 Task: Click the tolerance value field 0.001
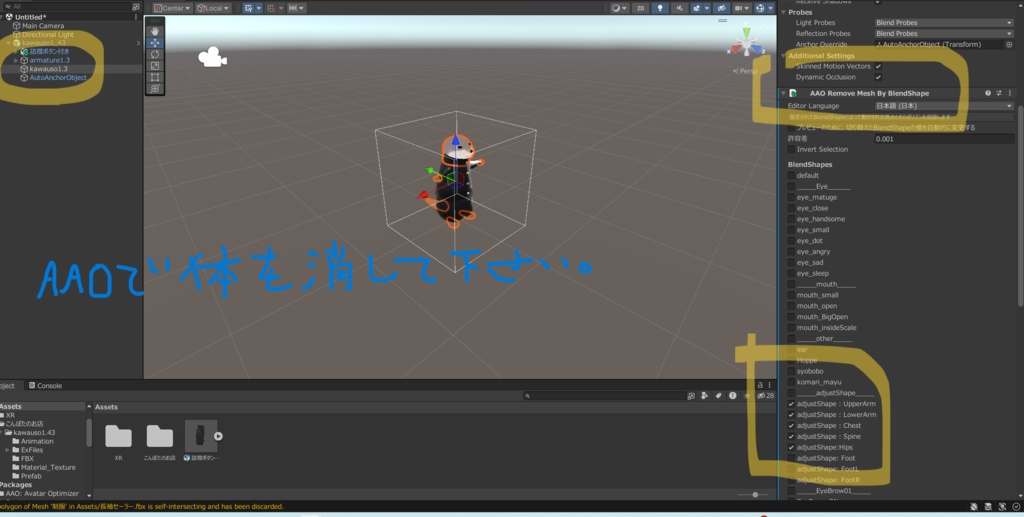(x=944, y=139)
